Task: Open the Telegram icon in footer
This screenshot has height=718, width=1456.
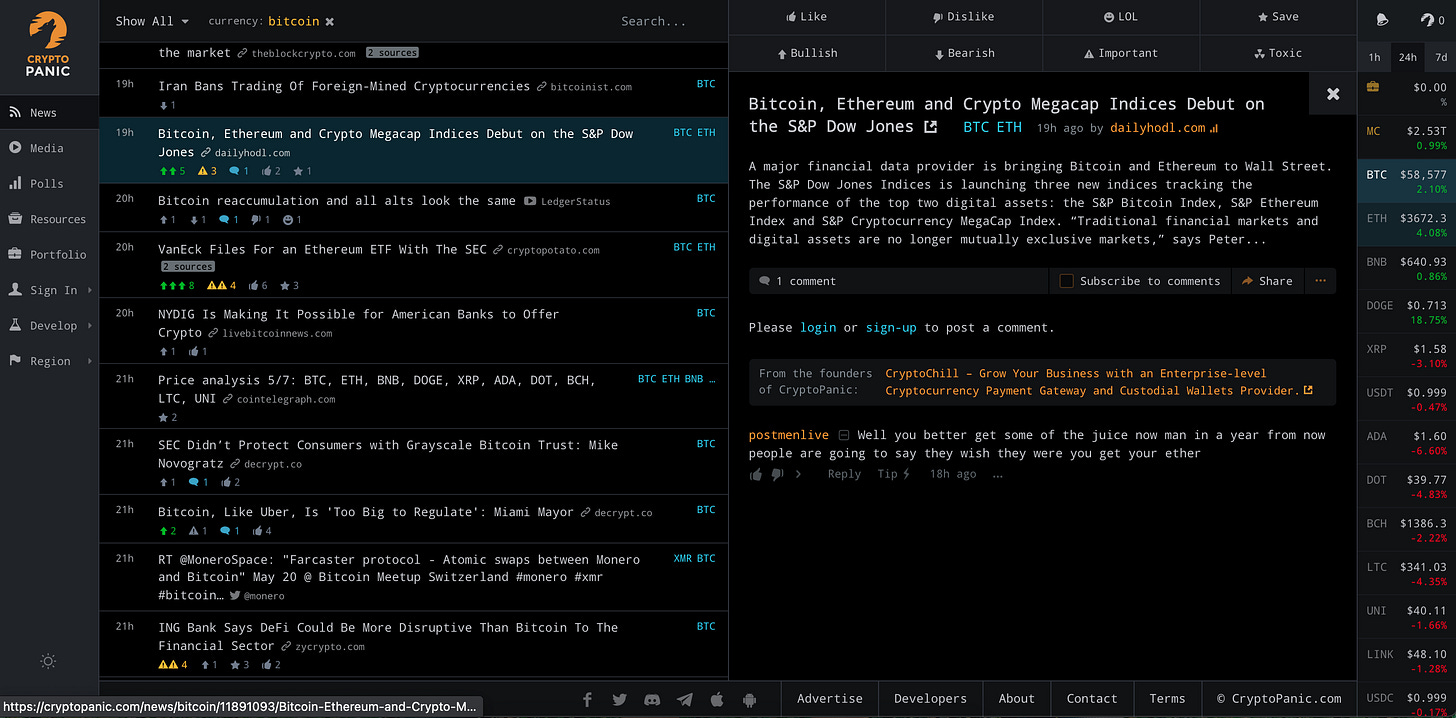Action: pos(684,700)
